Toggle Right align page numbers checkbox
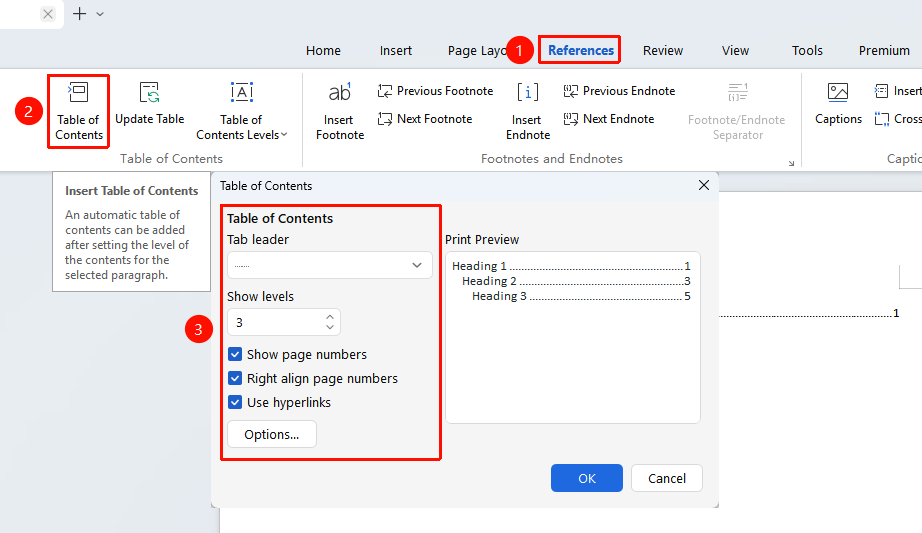The width and height of the screenshot is (922, 533). 235,378
